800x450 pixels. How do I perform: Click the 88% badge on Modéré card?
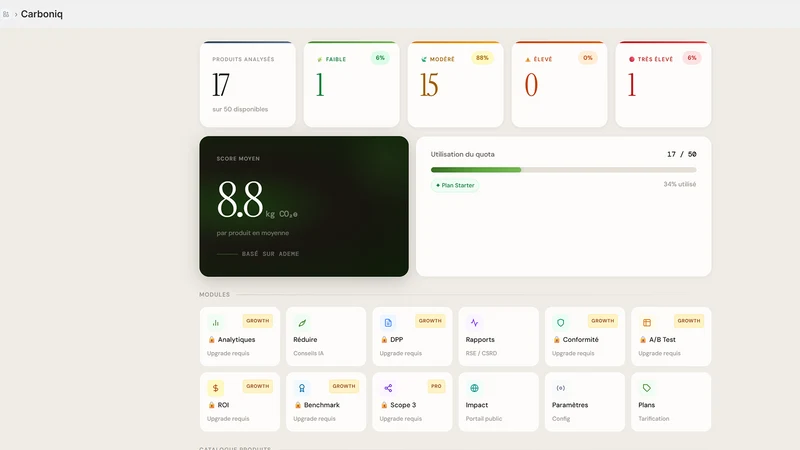coord(482,58)
